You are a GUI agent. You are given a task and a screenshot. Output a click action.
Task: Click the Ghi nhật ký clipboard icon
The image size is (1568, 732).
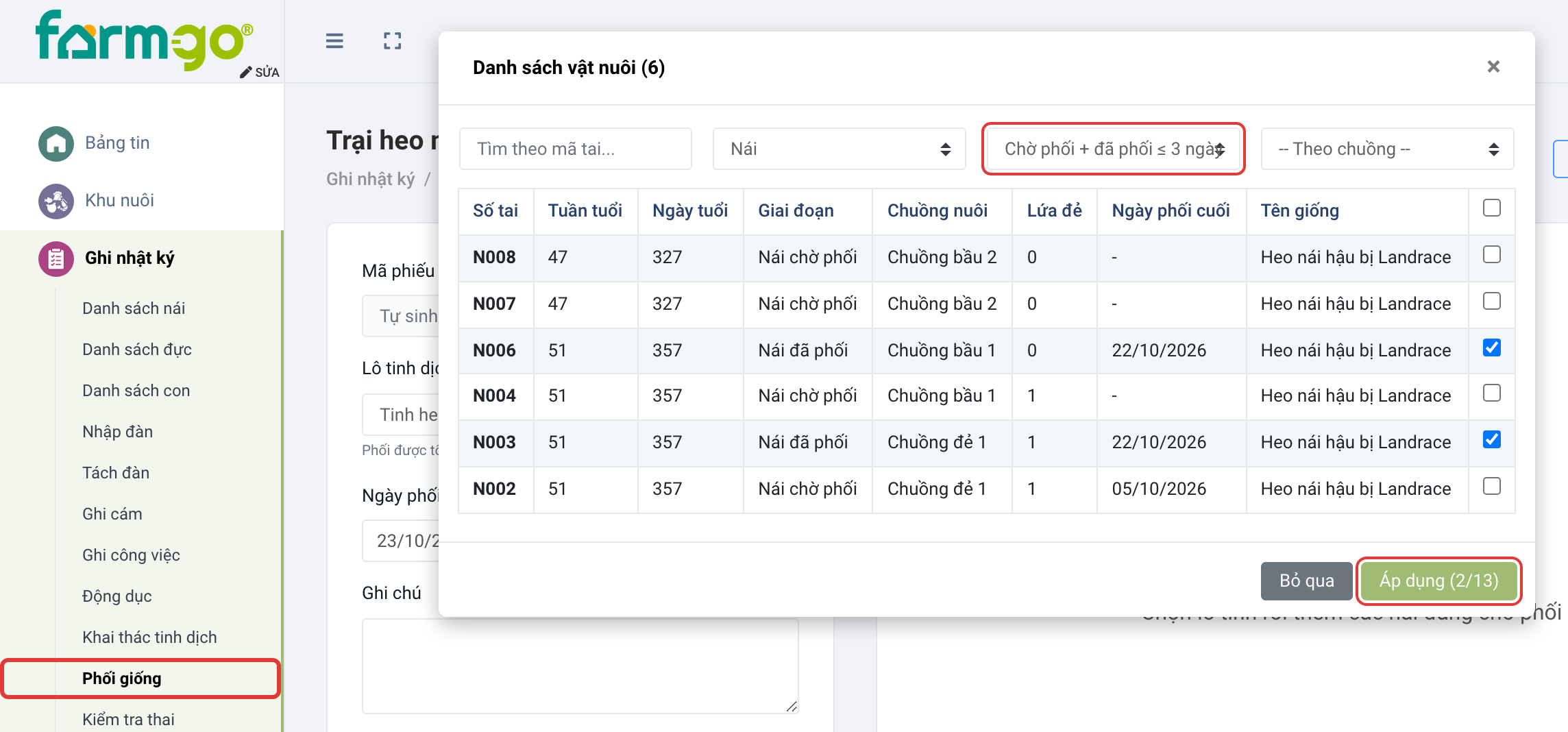pyautogui.click(x=56, y=258)
